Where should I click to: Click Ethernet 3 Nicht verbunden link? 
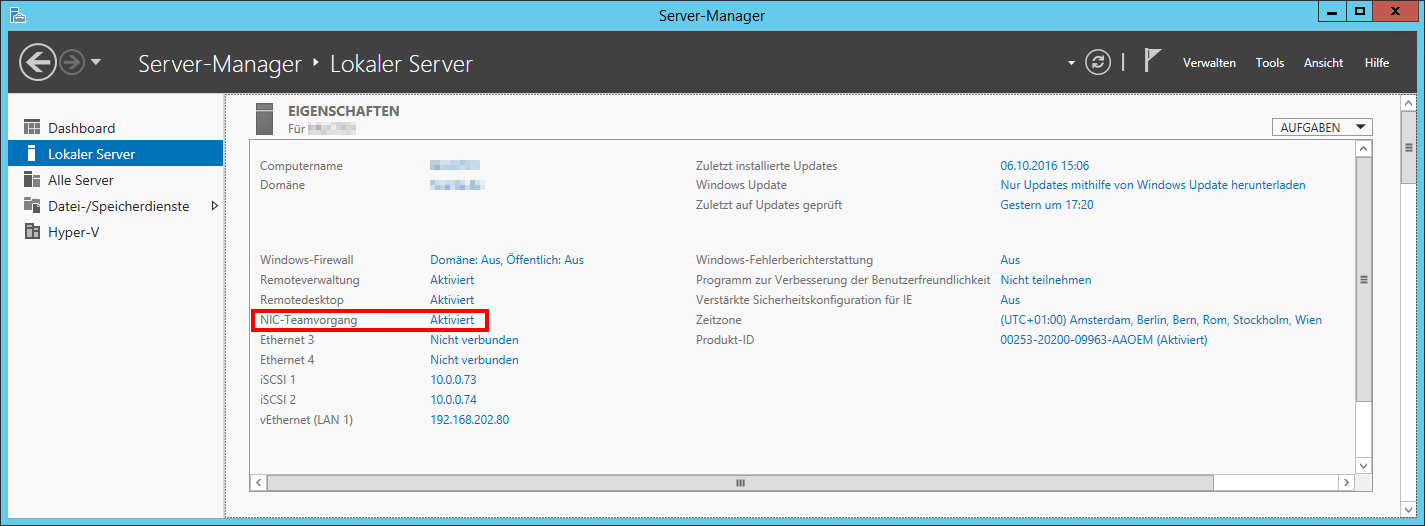[x=474, y=340]
